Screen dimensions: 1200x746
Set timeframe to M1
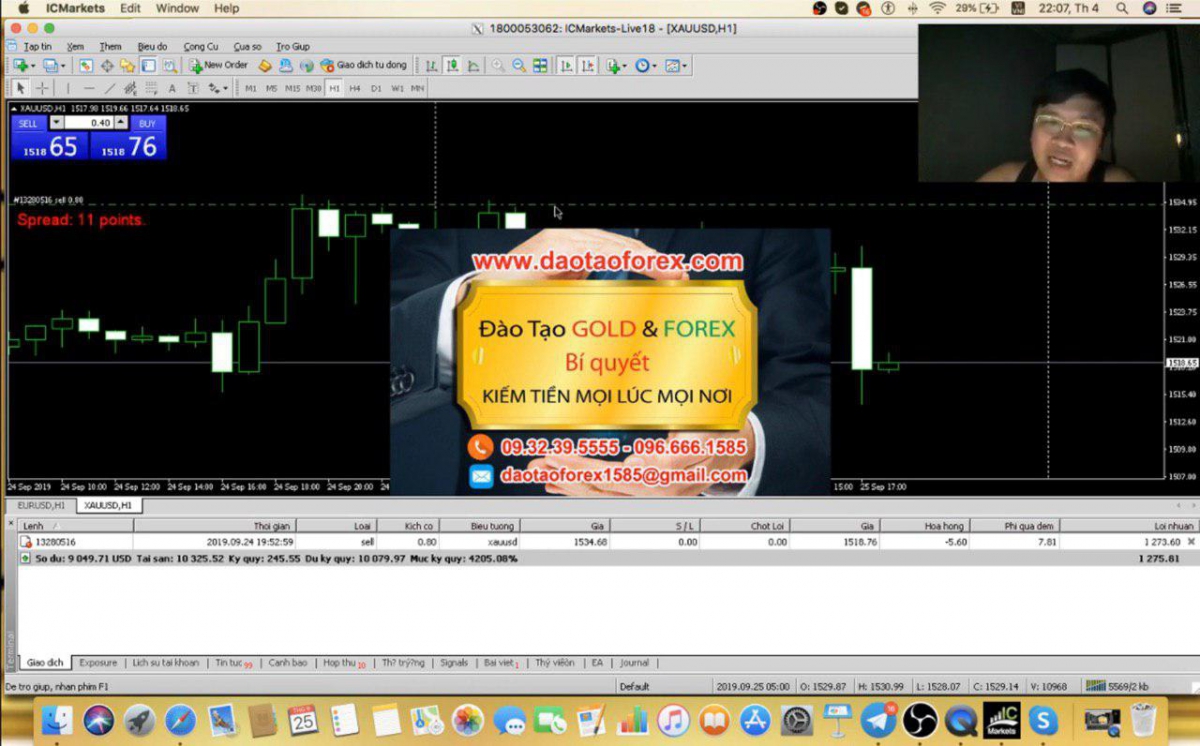pyautogui.click(x=250, y=88)
